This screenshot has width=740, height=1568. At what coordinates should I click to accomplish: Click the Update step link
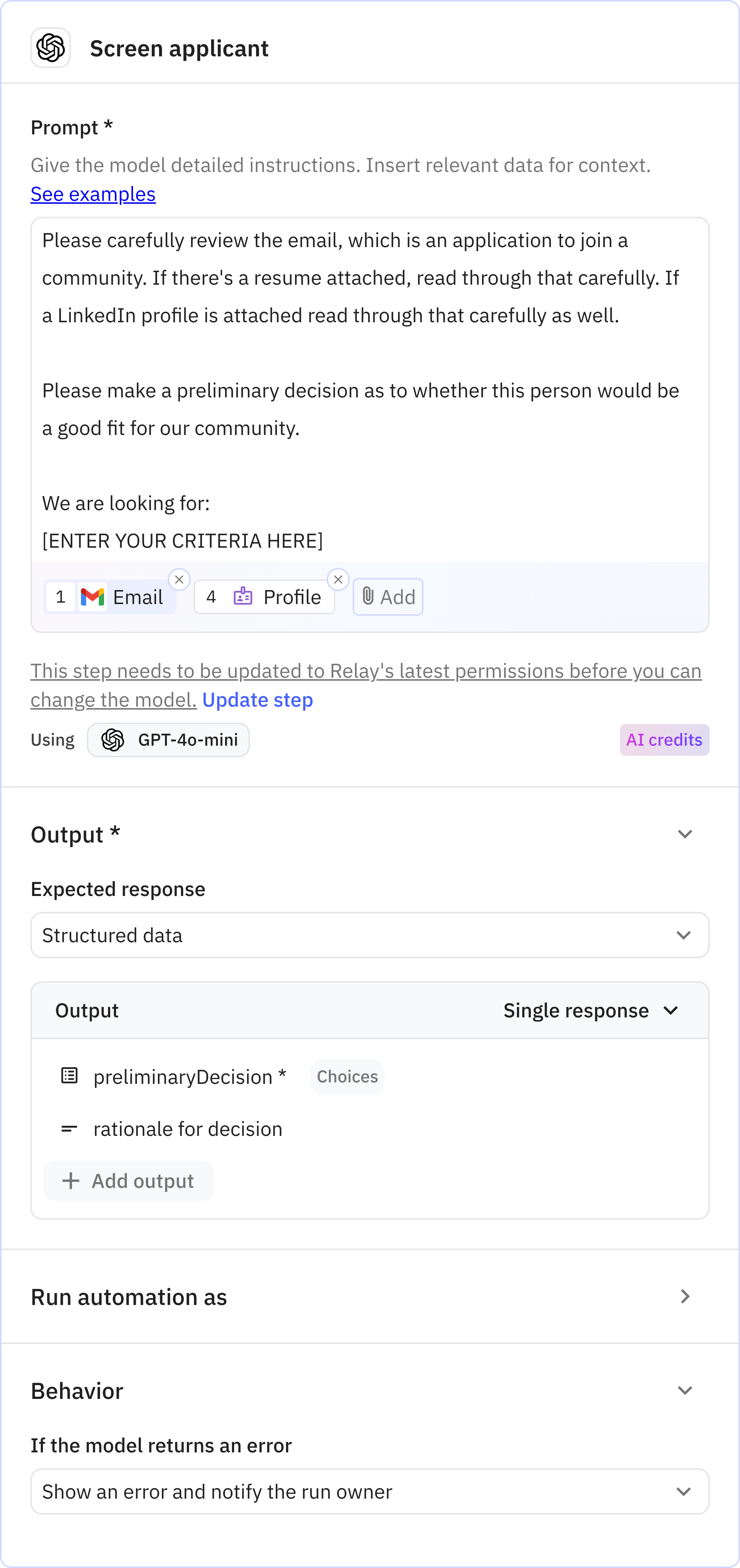tap(257, 700)
